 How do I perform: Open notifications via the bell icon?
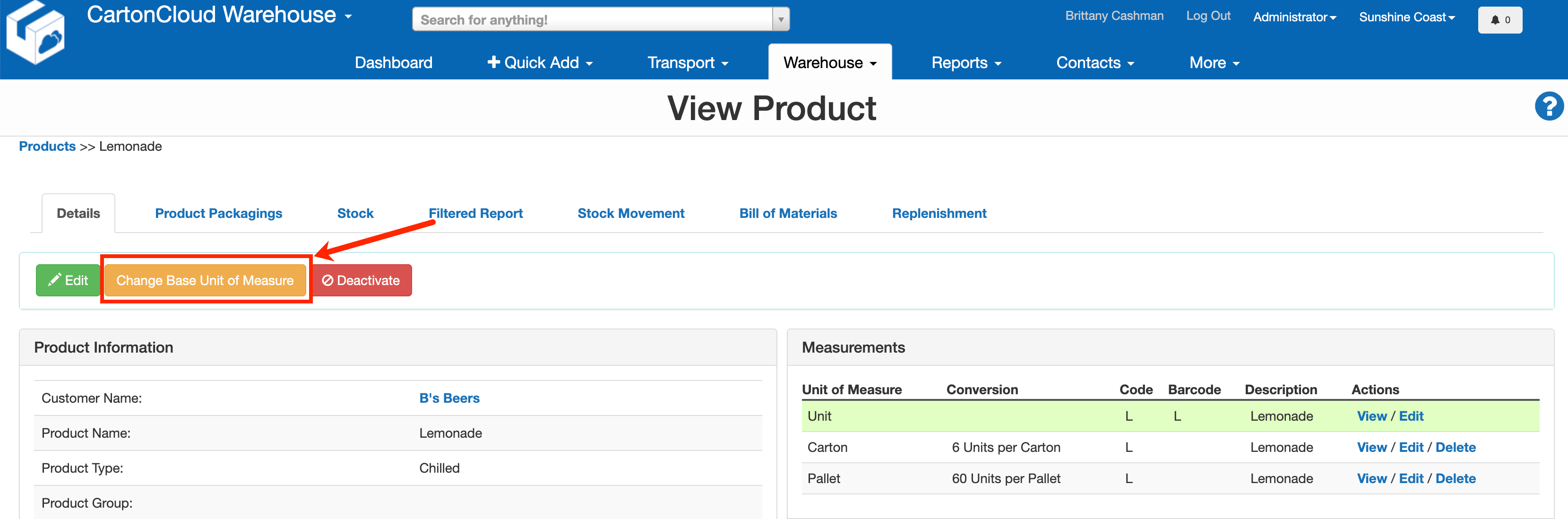[x=1495, y=19]
